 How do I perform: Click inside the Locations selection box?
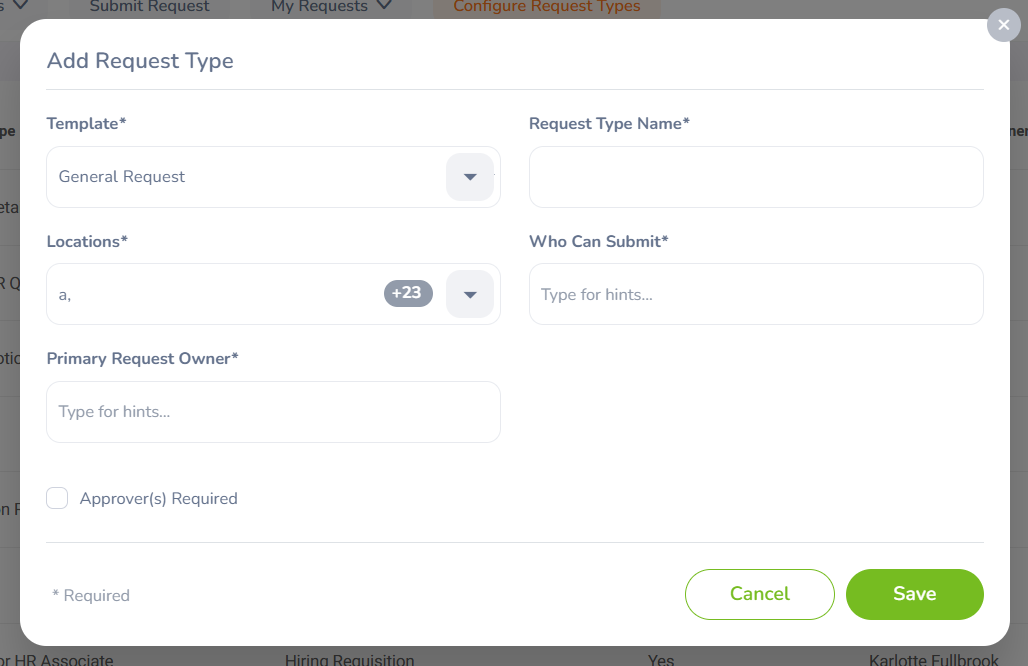click(x=210, y=294)
